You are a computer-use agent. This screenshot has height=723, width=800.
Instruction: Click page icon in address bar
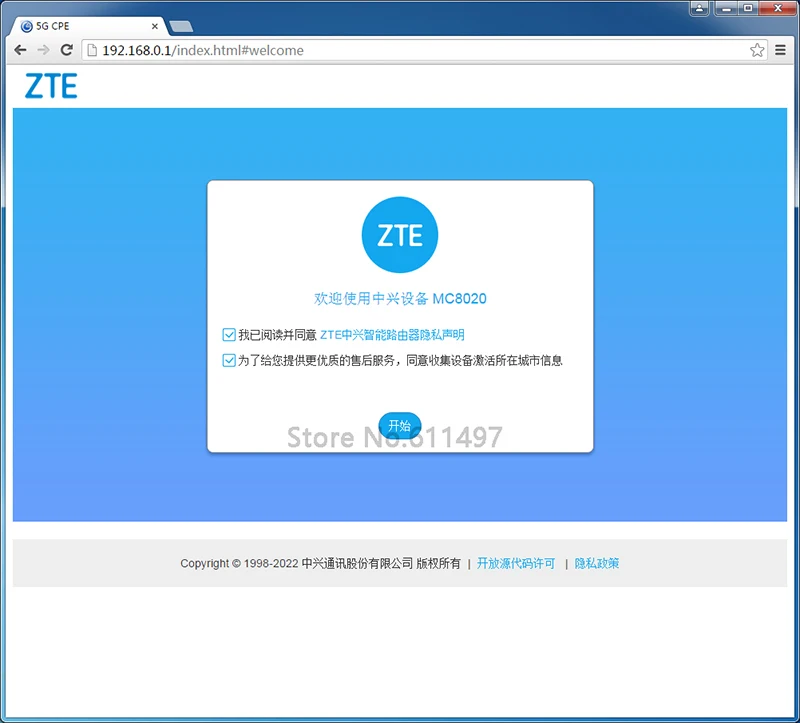pyautogui.click(x=92, y=50)
